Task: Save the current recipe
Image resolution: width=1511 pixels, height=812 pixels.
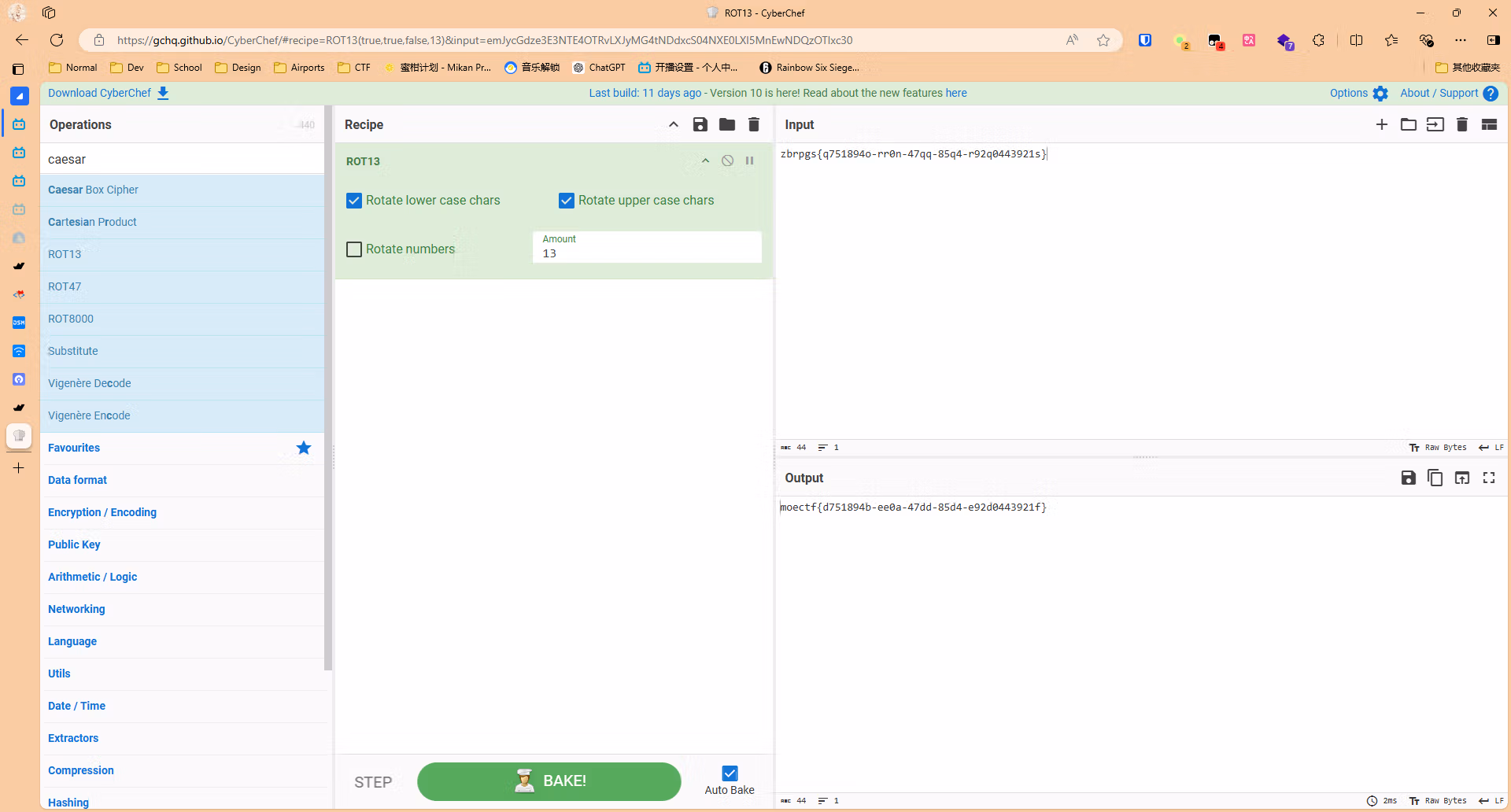Action: 700,124
